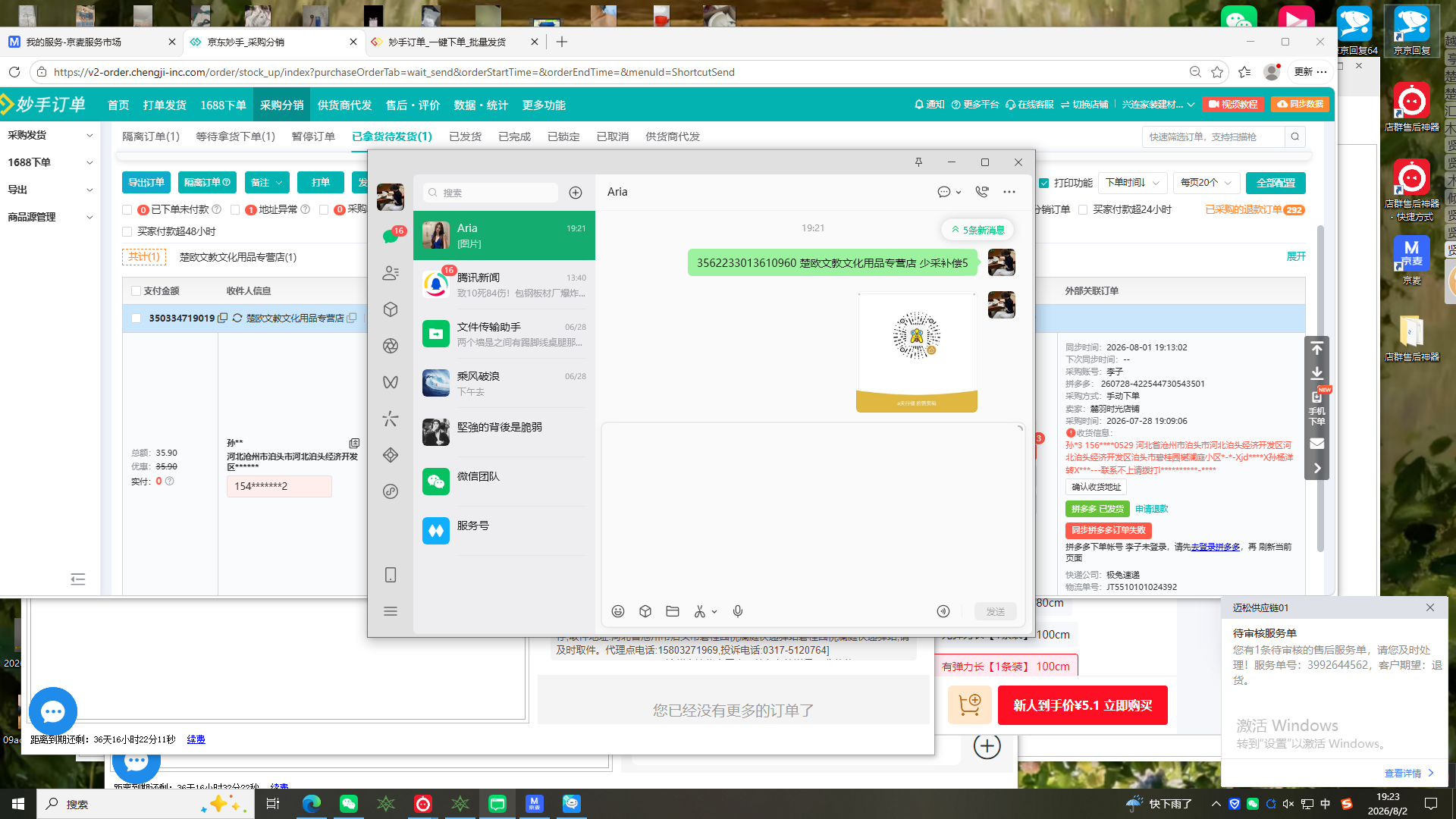Image resolution: width=1456 pixels, height=819 pixels.
Task: Focus the WeChat search box
Action: tap(491, 193)
